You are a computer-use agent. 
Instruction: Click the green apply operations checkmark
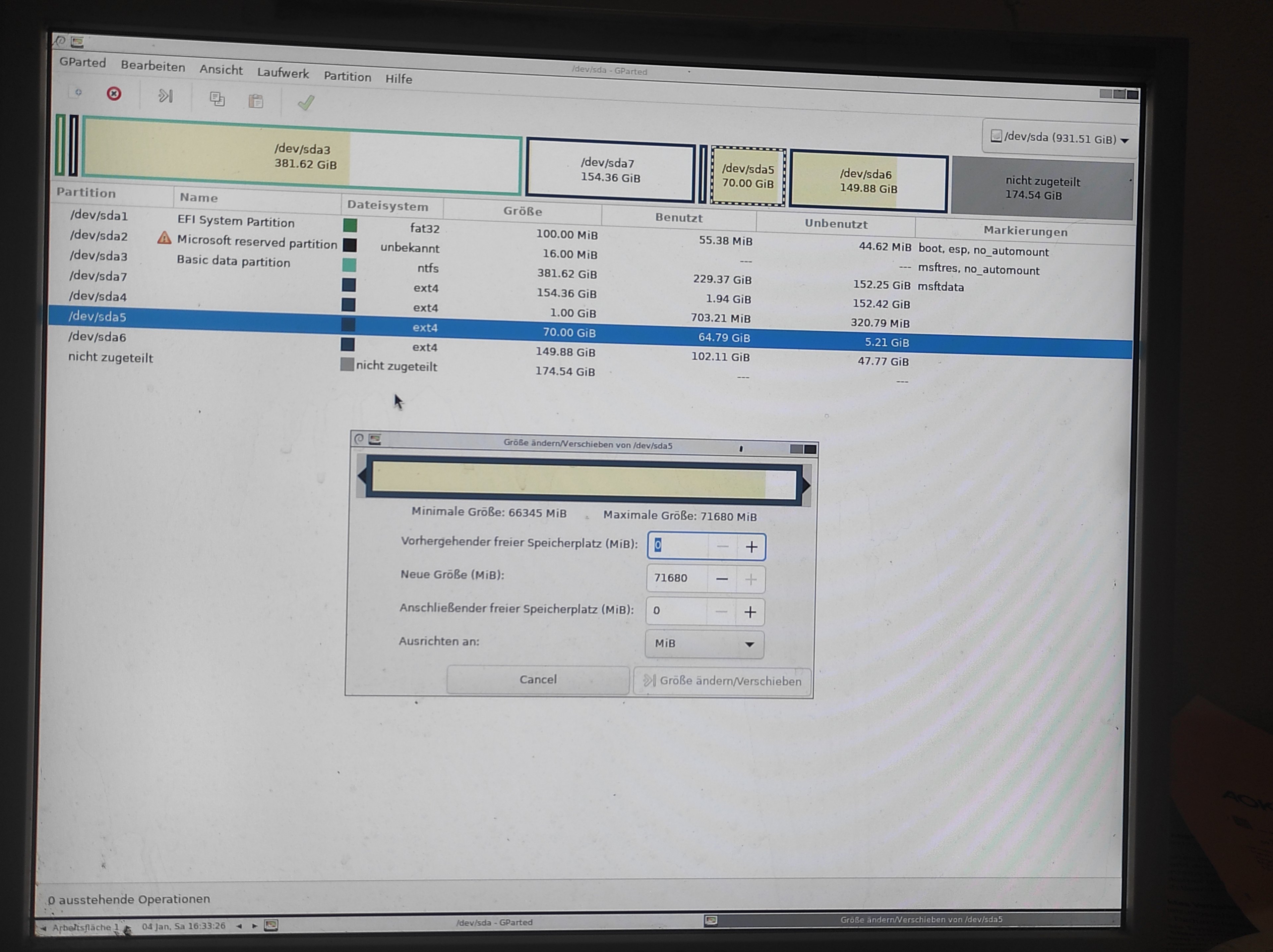pos(306,103)
